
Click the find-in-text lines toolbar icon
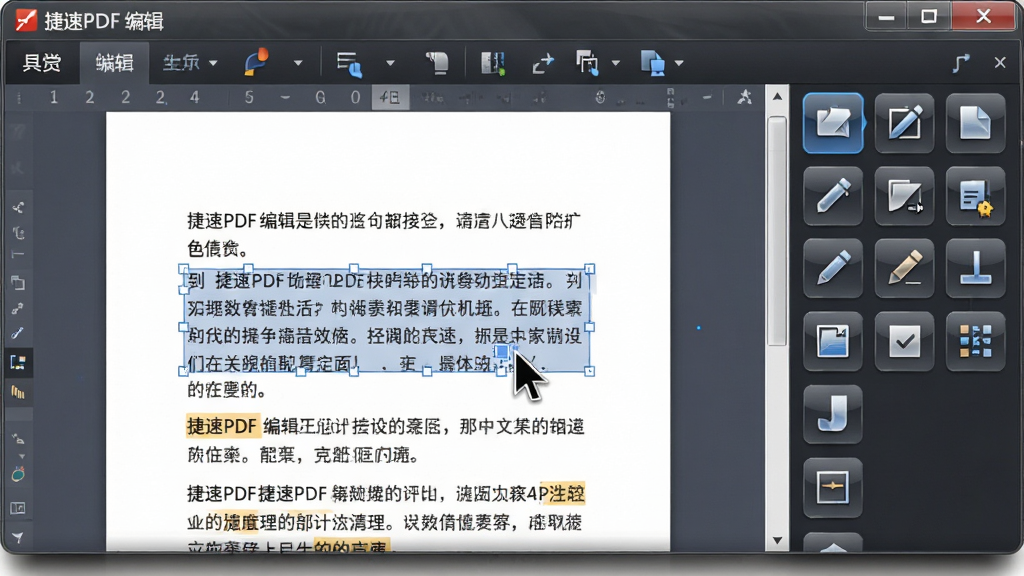pos(349,63)
